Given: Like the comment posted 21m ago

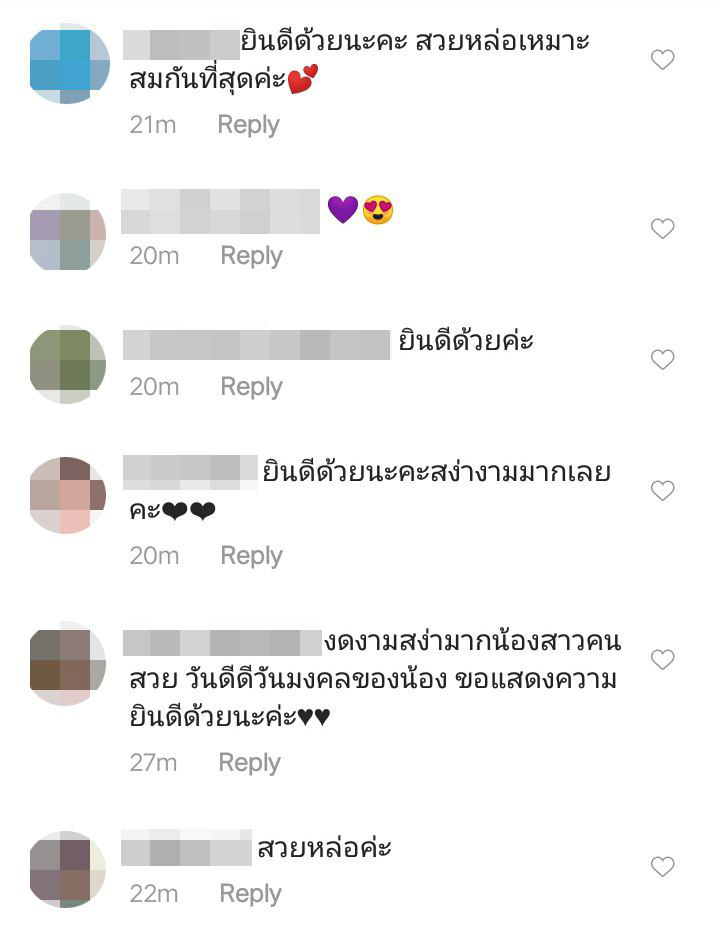Looking at the screenshot, I should coord(662,60).
